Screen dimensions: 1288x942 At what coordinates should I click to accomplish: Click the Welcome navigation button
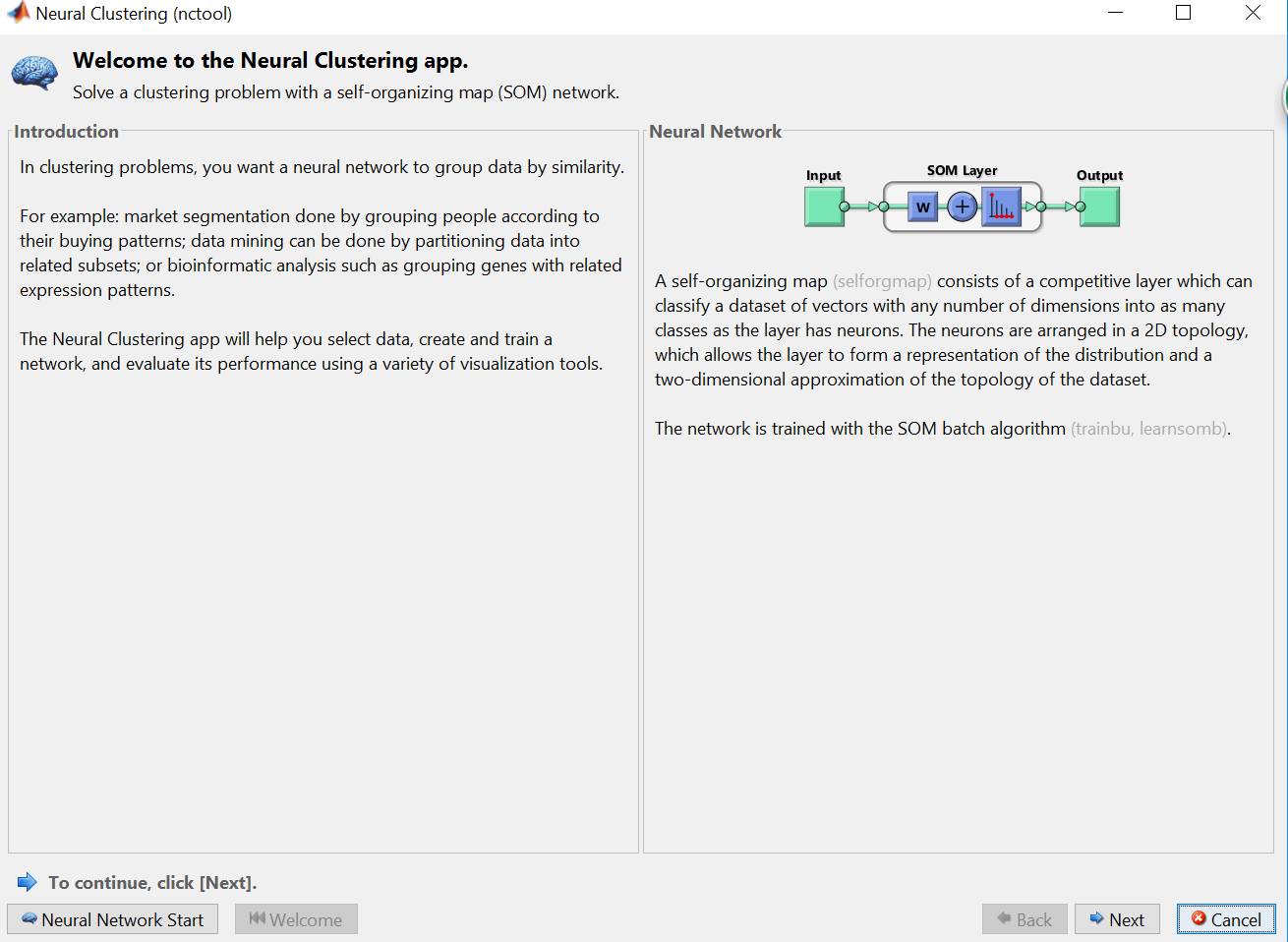(296, 919)
